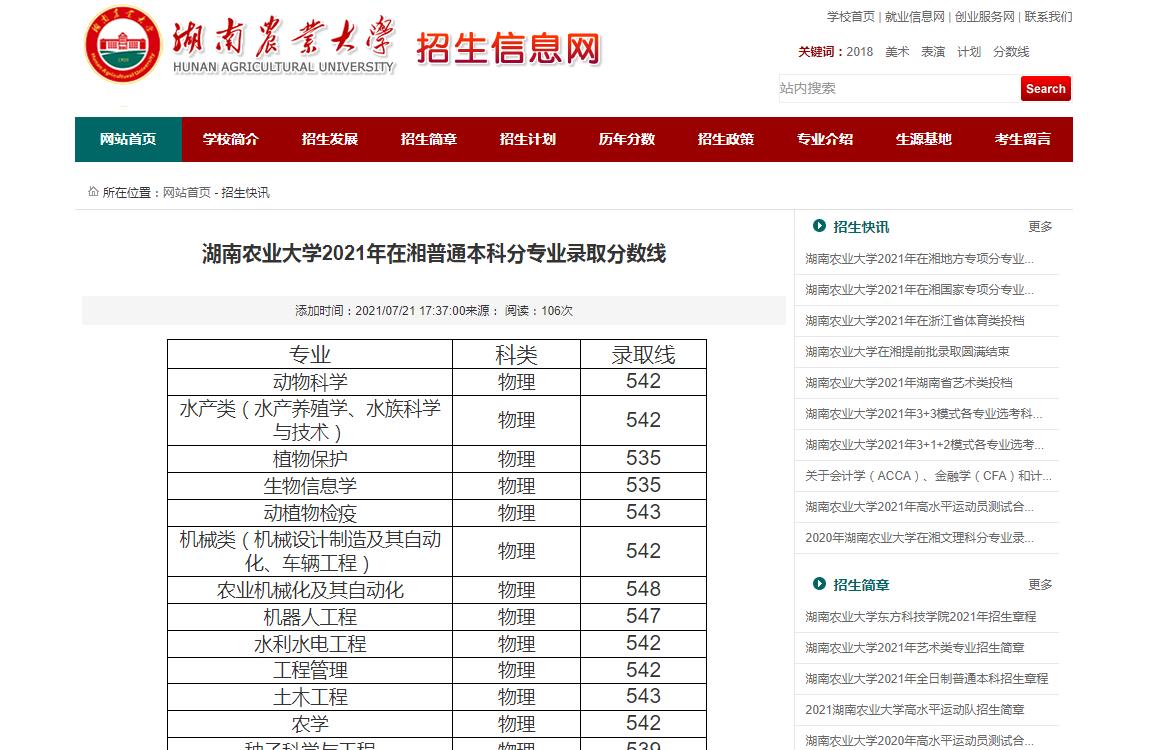Viewport: 1150px width, 750px height.
Task: Open the 专业介绍 menu item
Action: (825, 139)
